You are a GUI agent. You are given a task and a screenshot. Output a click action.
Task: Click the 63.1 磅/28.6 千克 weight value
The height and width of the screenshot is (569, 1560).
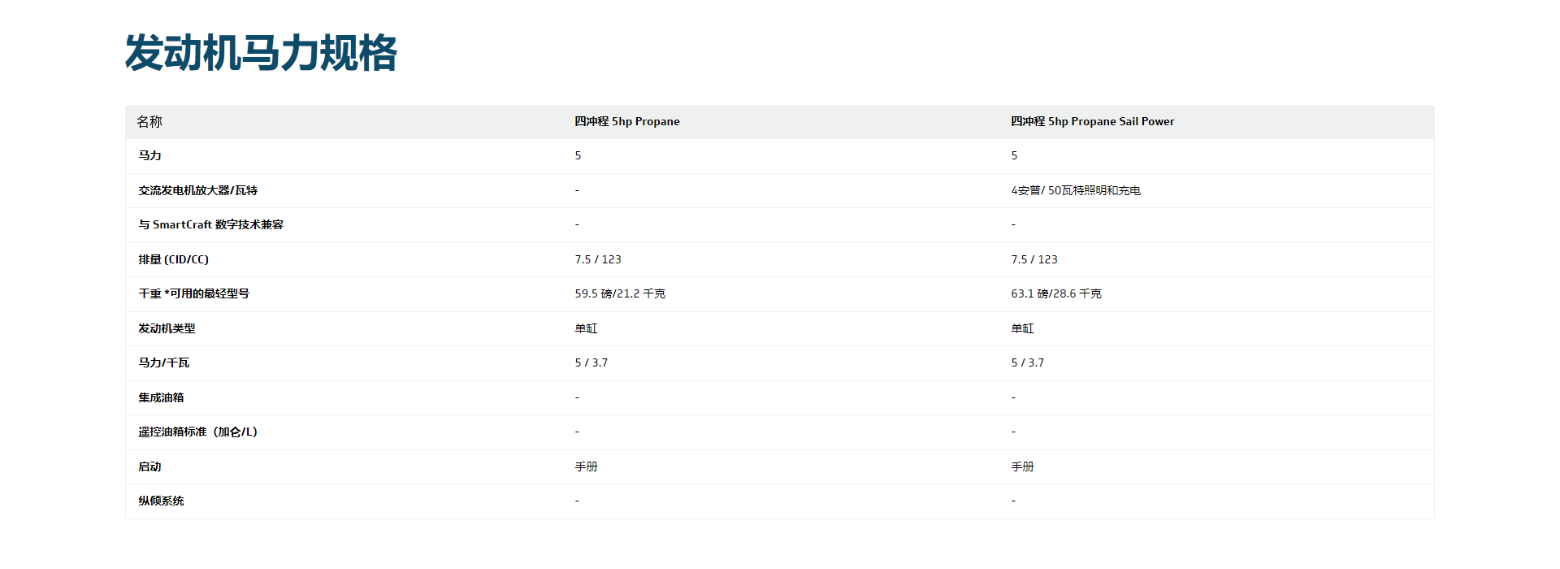(x=1057, y=294)
